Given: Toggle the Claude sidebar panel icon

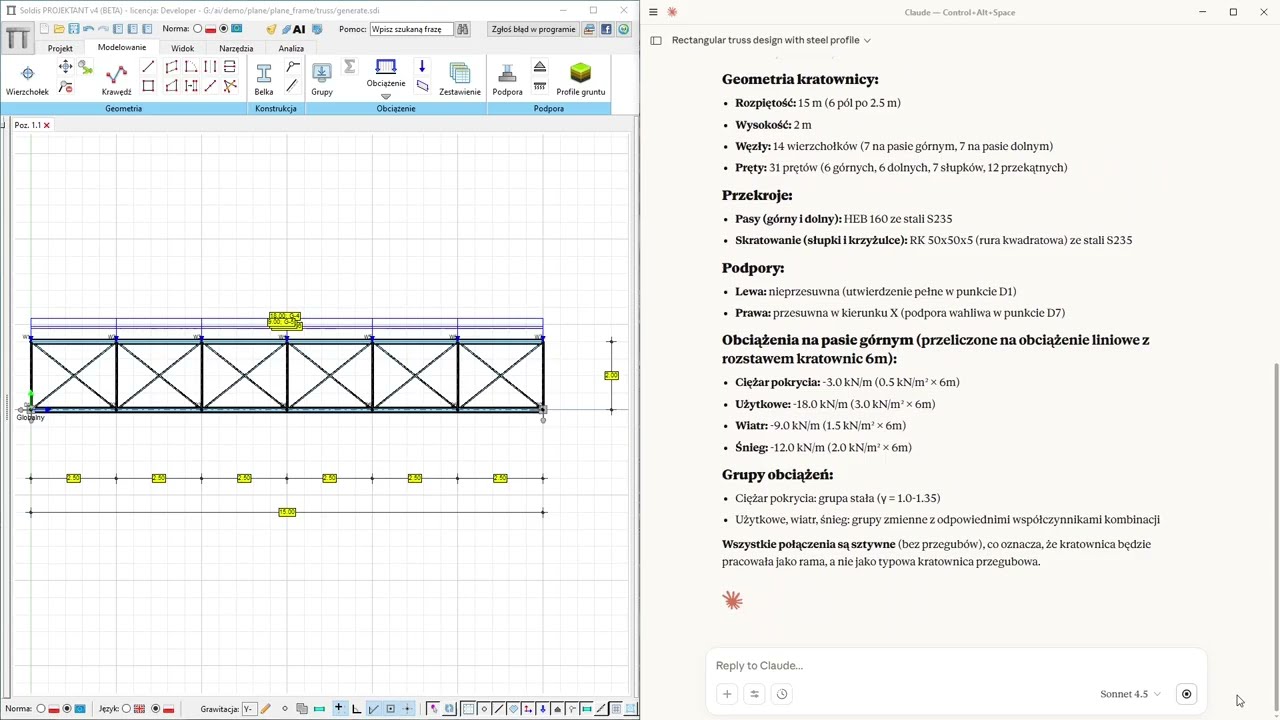Looking at the screenshot, I should pos(656,40).
